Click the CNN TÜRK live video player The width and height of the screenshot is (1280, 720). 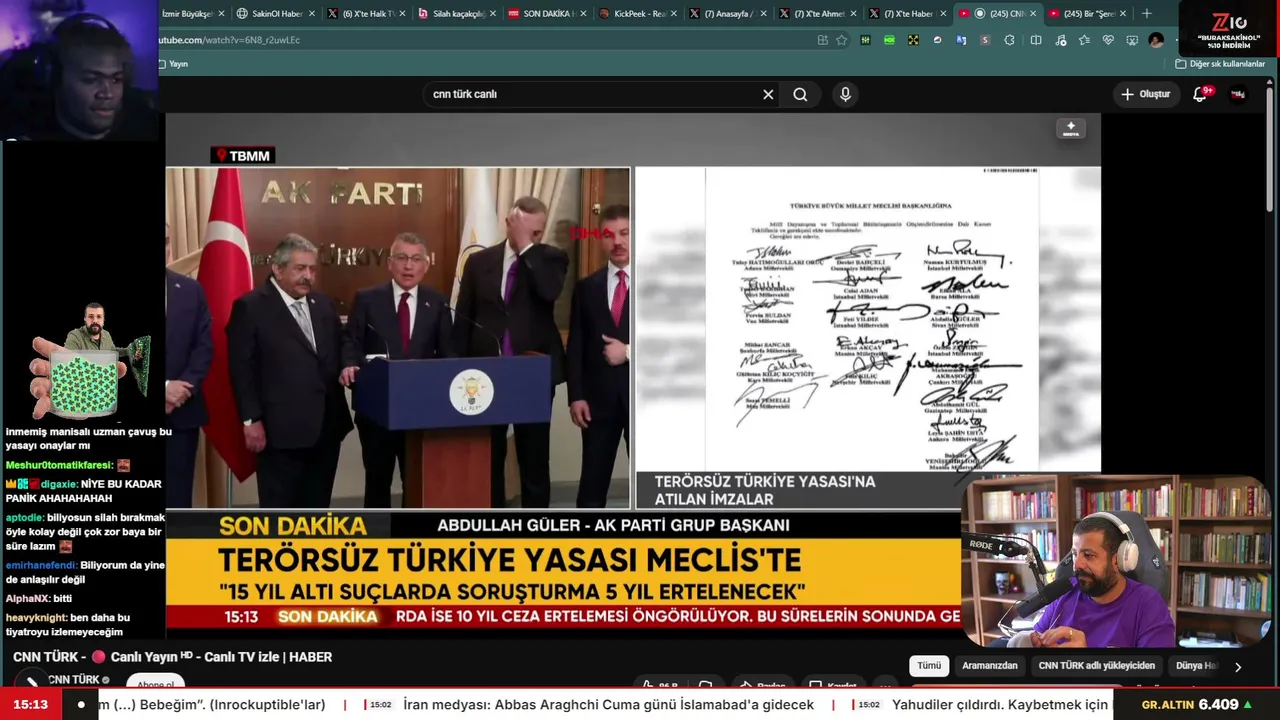tap(633, 374)
